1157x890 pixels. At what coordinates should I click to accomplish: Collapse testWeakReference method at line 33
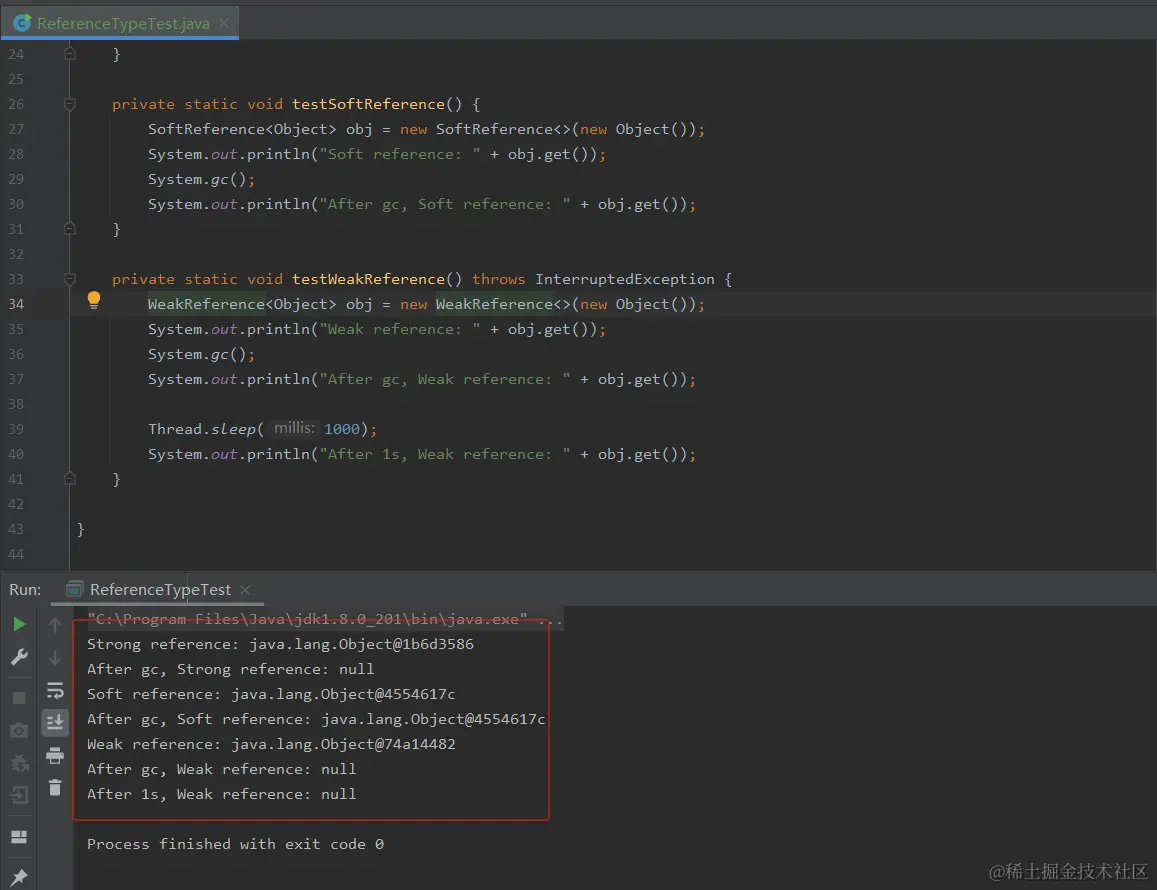(x=70, y=279)
